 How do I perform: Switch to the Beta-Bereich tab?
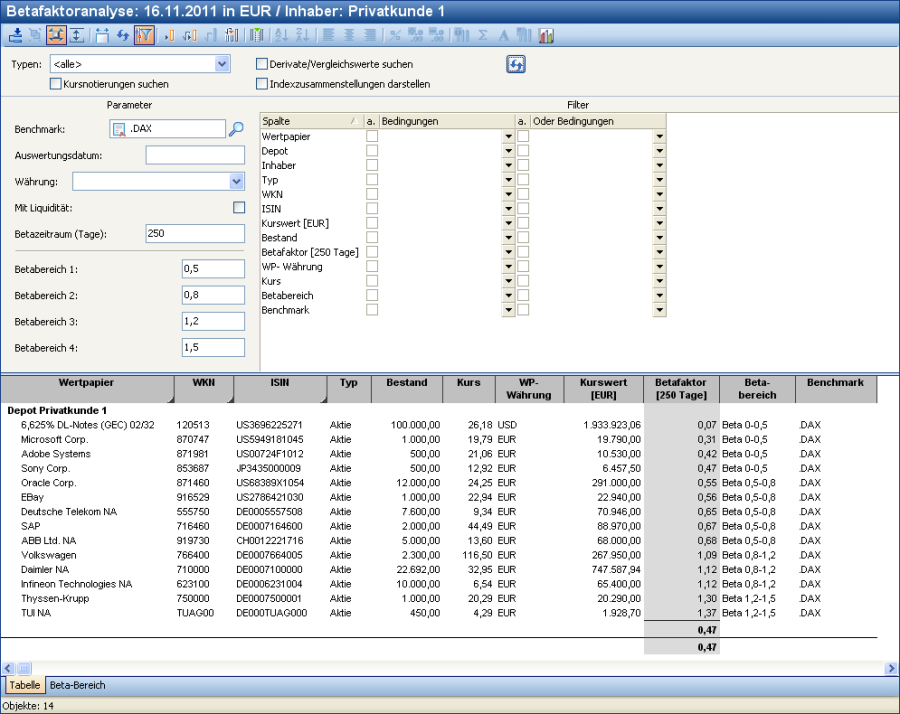click(x=77, y=685)
